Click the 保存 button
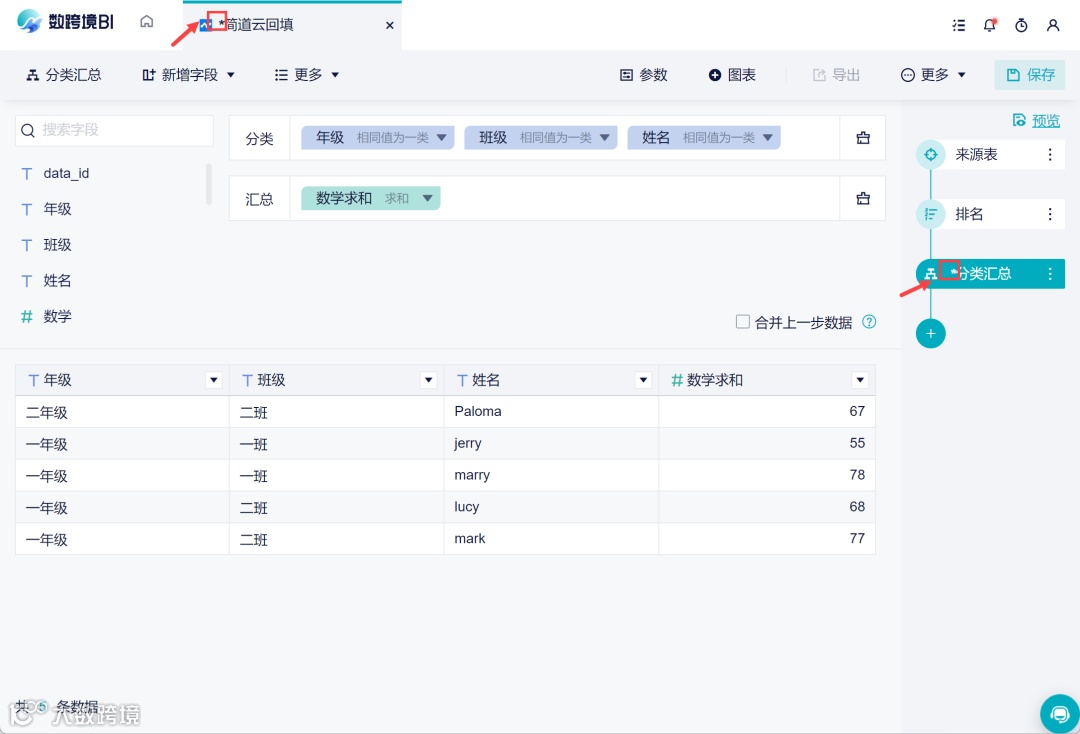 (1029, 74)
